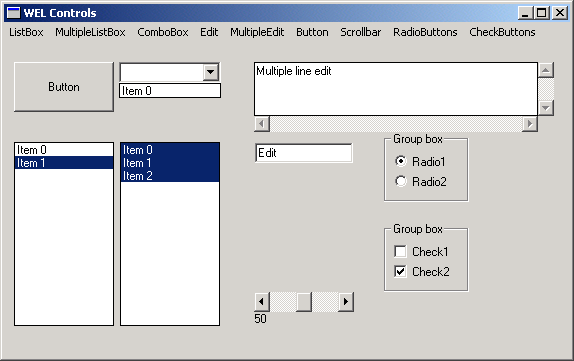This screenshot has height=361, width=574.
Task: Open the ComboBox menu
Action: (163, 32)
